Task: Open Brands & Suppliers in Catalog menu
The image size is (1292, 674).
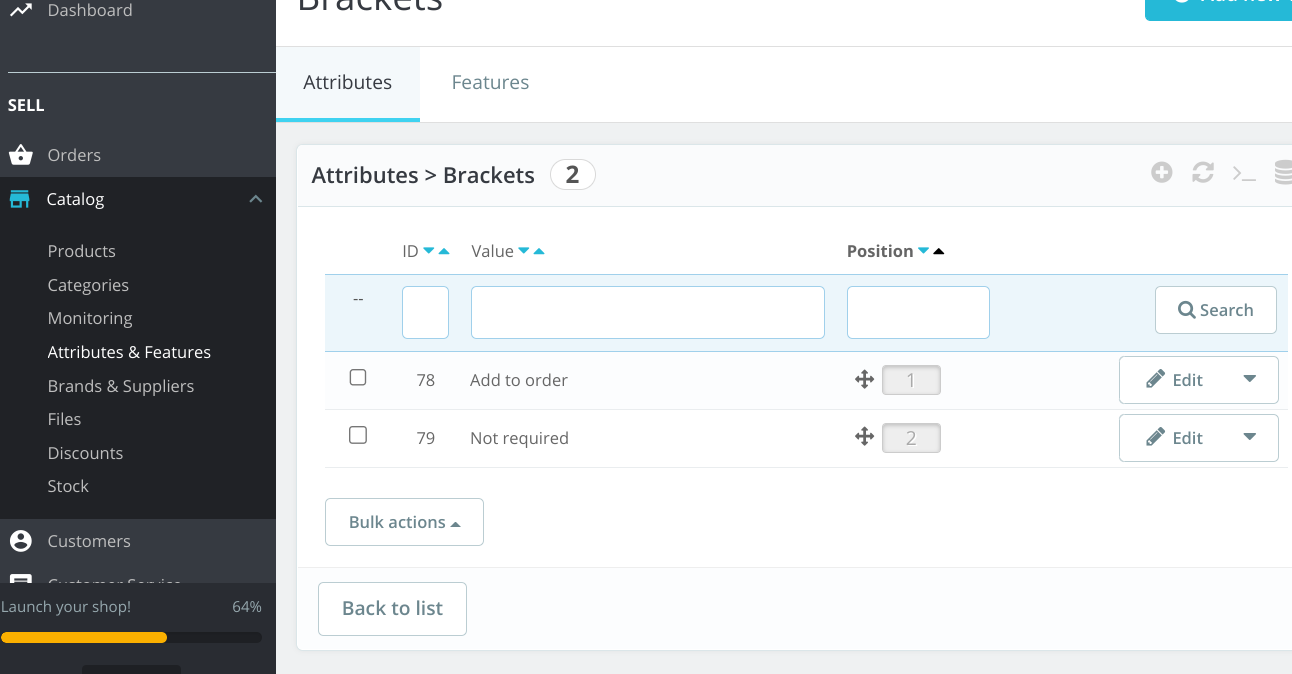Action: click(121, 386)
